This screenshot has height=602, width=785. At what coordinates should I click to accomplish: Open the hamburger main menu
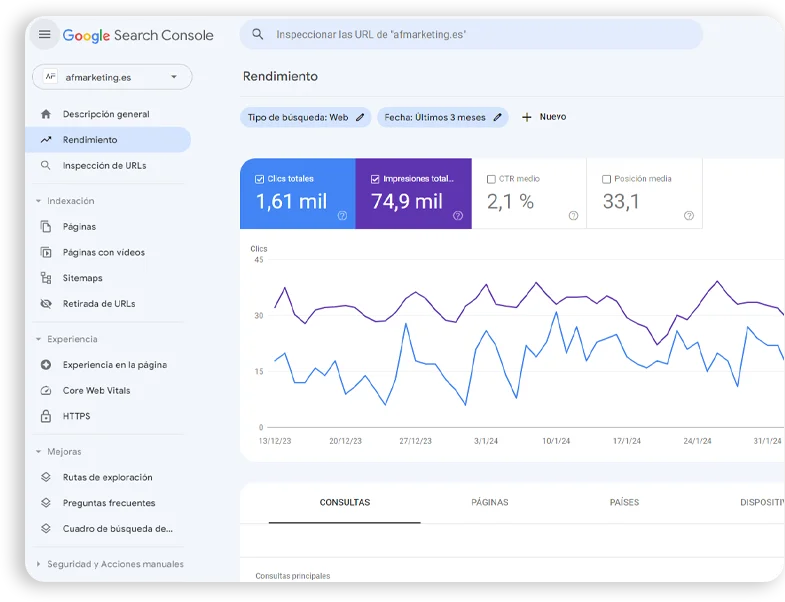pos(45,34)
